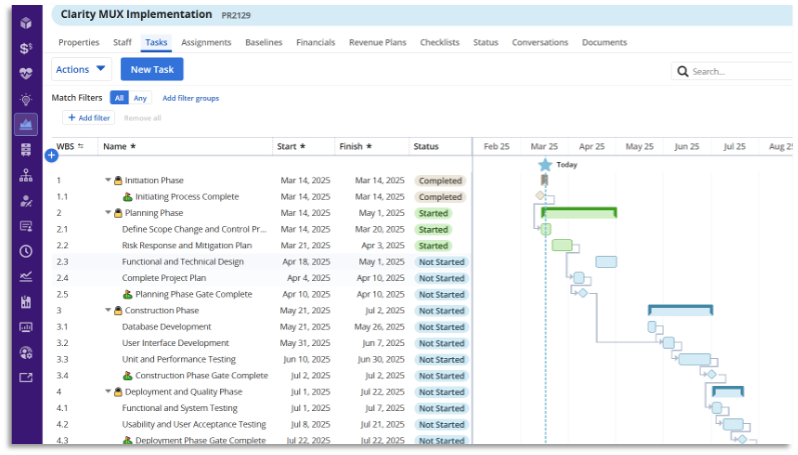Collapse the Planning Phase row

click(x=108, y=212)
